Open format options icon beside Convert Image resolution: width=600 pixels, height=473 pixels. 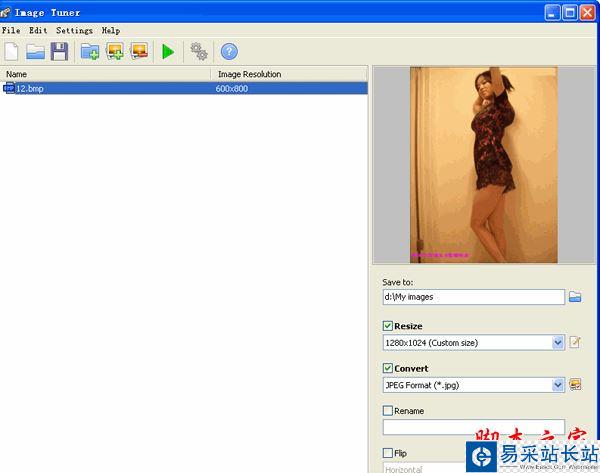tap(575, 384)
